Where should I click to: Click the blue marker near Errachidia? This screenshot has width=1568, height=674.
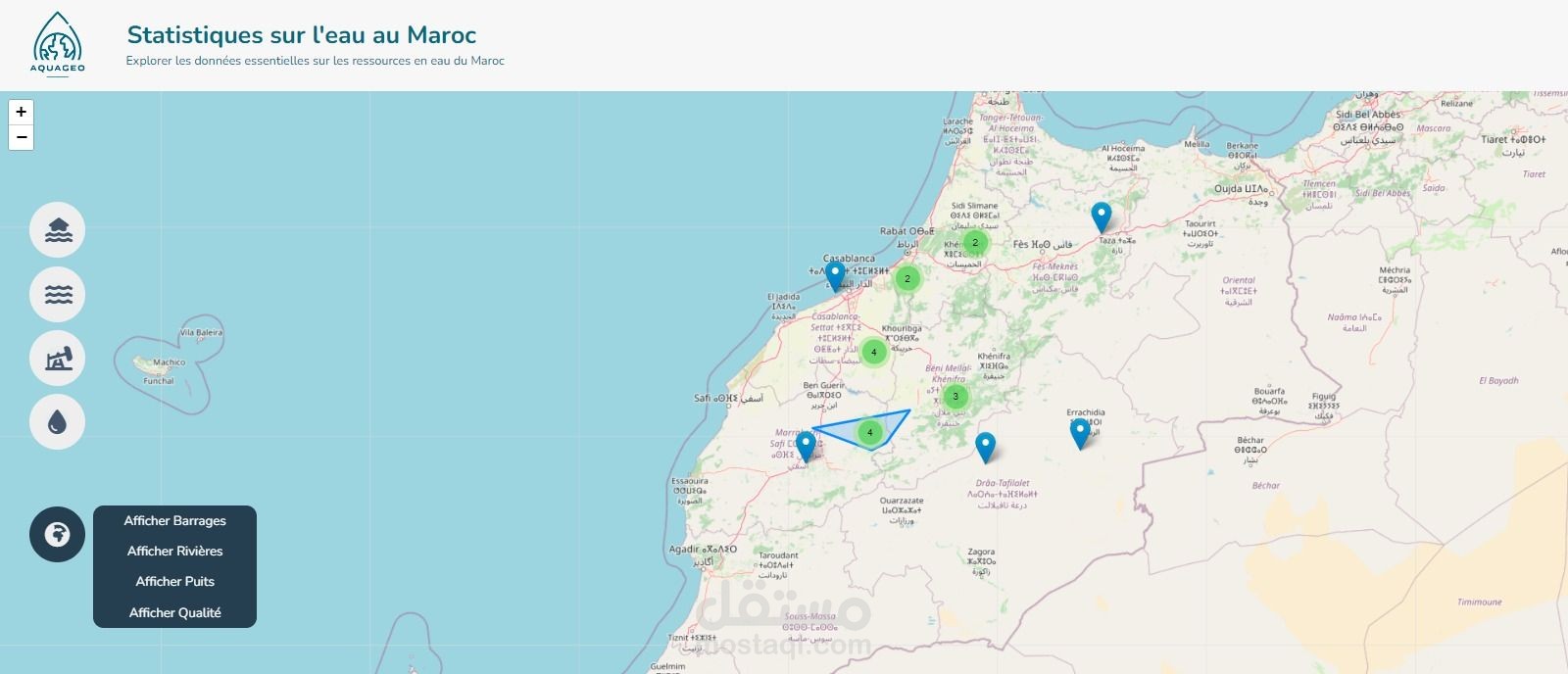point(1080,434)
